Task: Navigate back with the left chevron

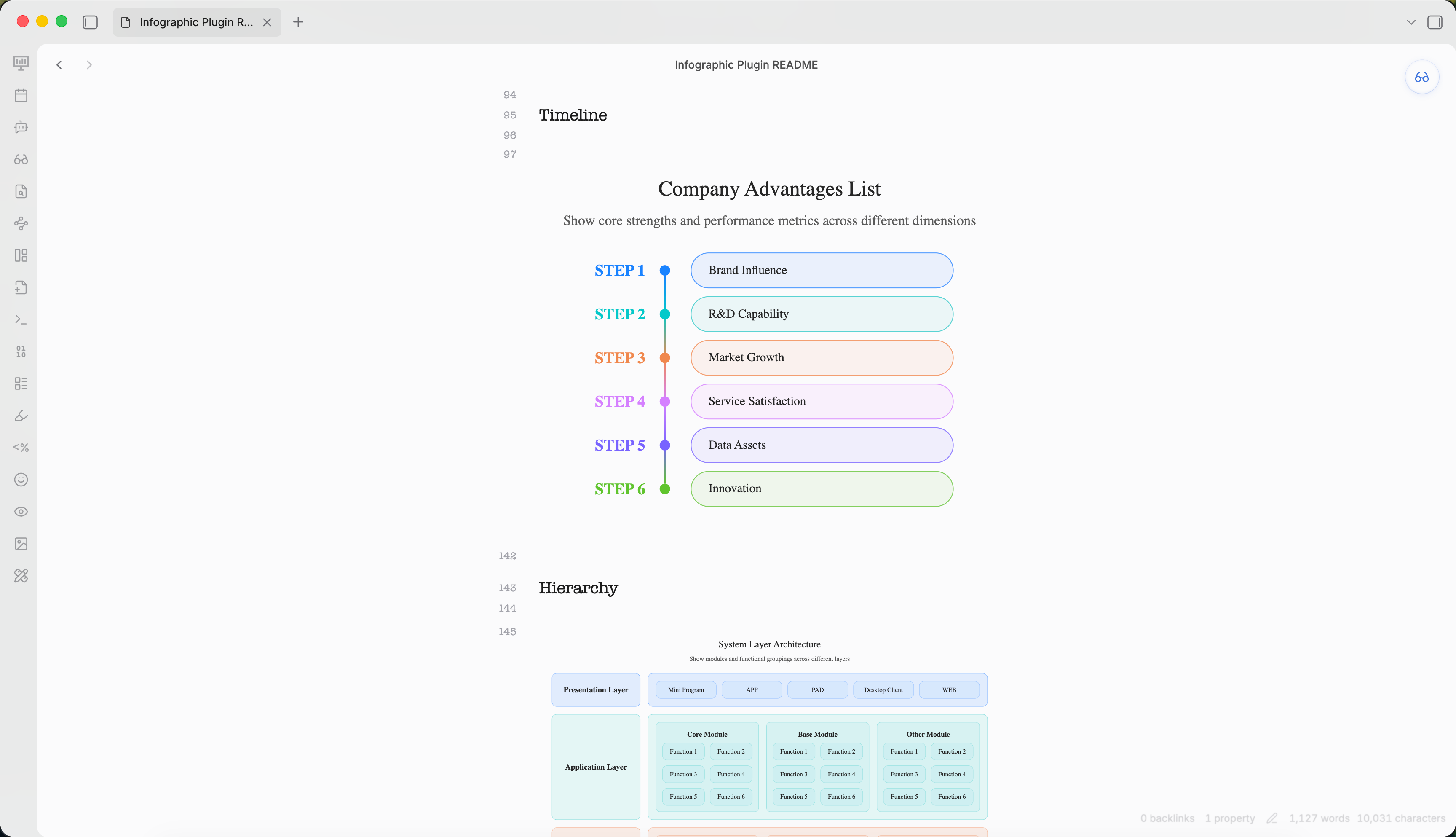Action: (x=59, y=65)
